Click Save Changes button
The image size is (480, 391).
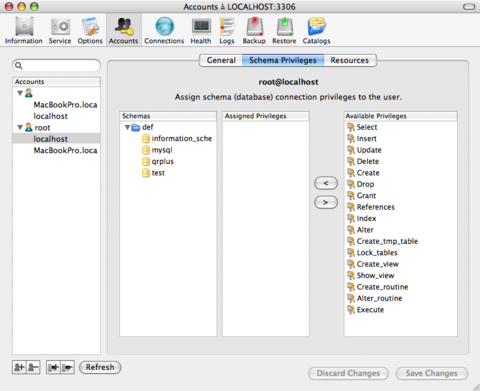(x=432, y=373)
